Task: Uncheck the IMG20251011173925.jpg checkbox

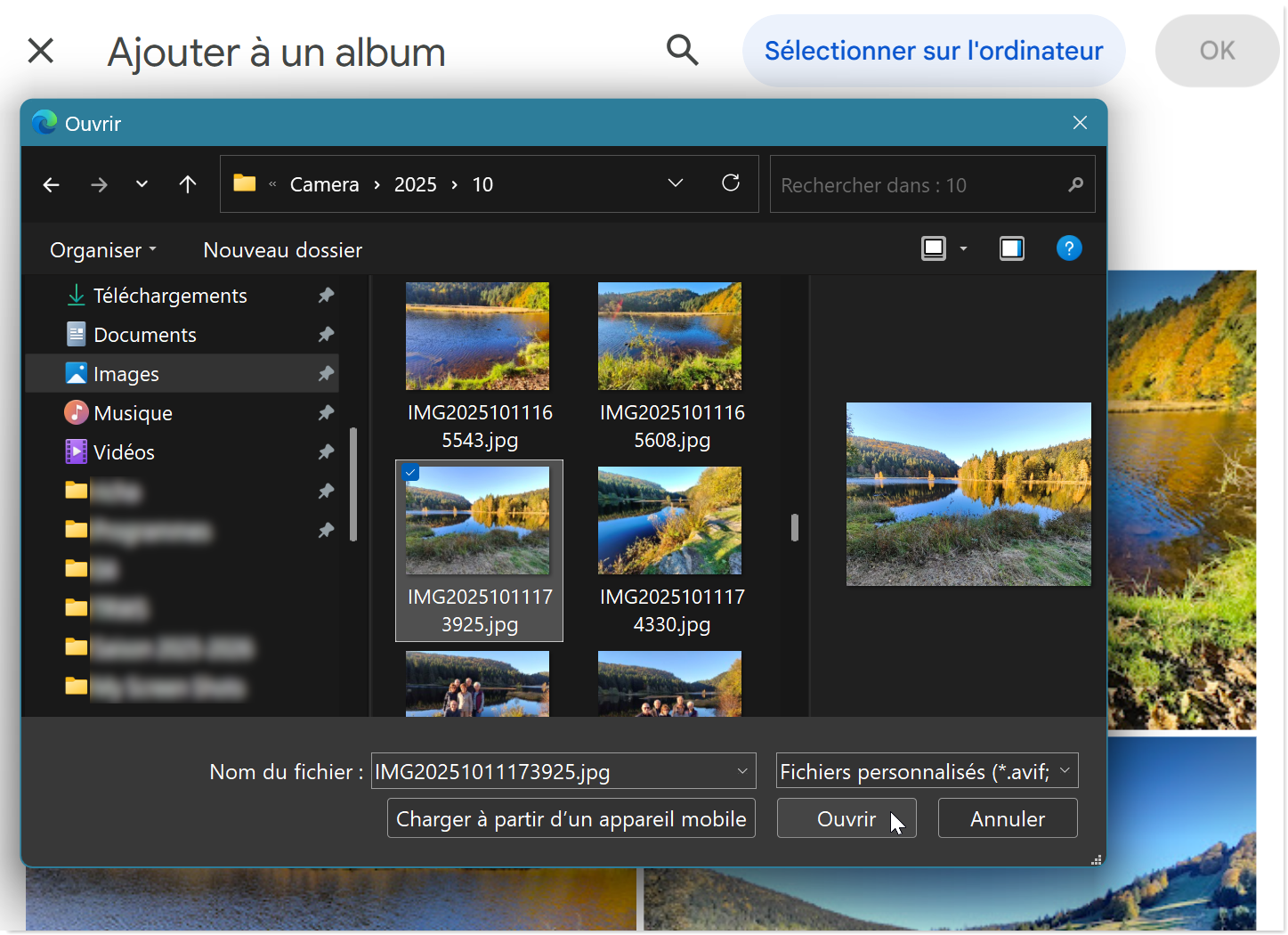Action: coord(410,473)
